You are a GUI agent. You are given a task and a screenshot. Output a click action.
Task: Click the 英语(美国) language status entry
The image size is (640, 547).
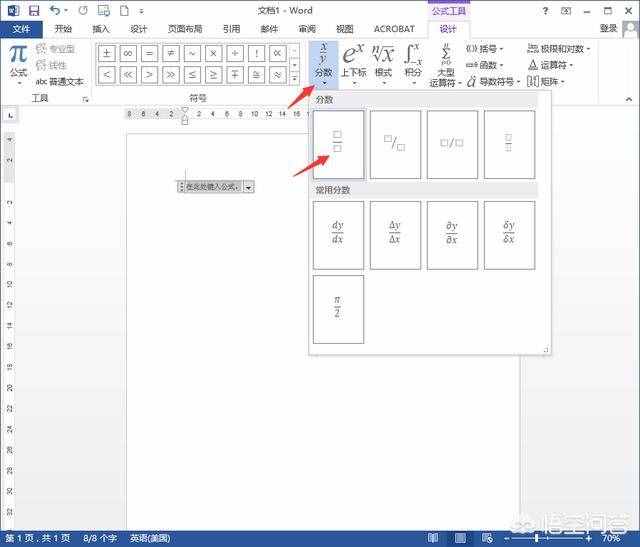150,538
